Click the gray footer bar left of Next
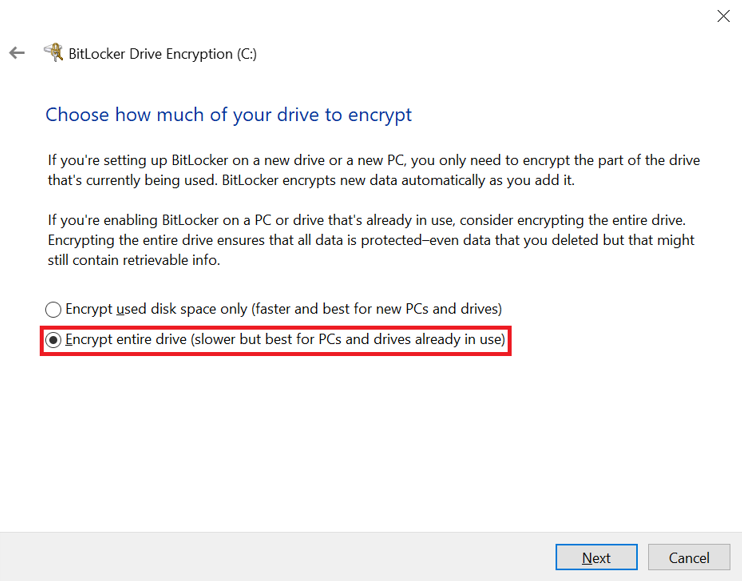742x581 pixels. tap(274, 557)
